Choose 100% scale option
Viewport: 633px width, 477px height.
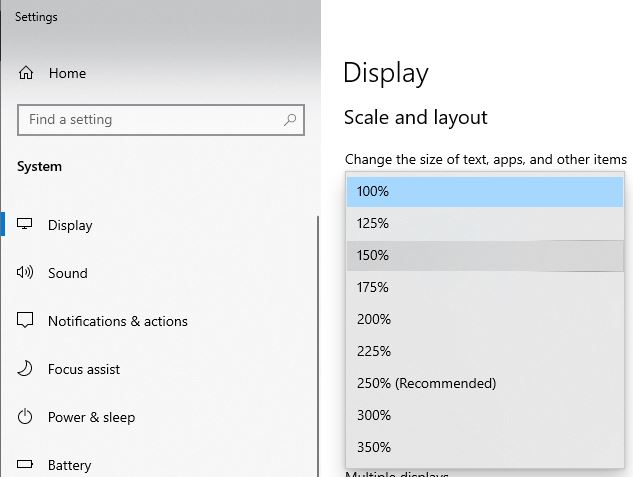coord(484,191)
